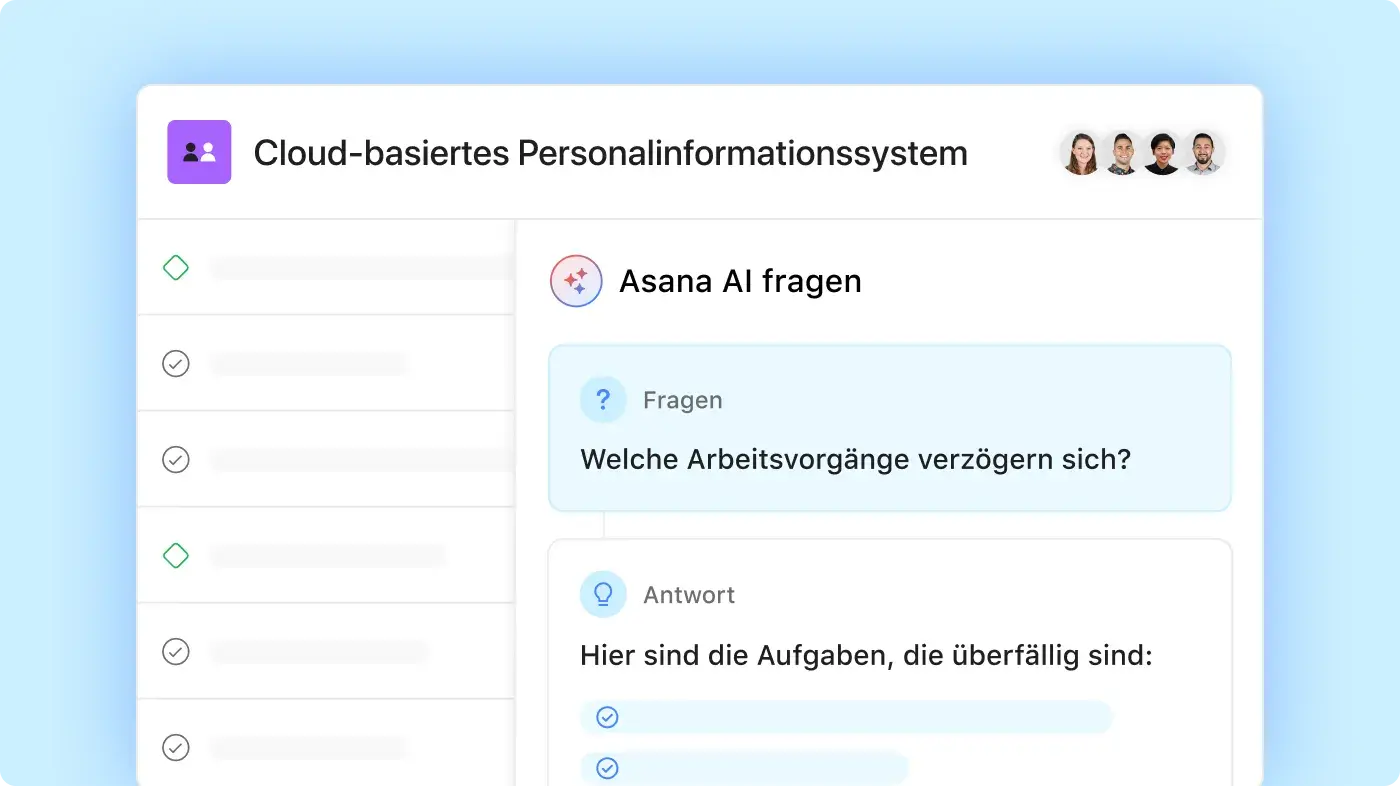Viewport: 1400px width, 786px height.
Task: Click the project title Cloud-basiertes Personalinformationssystem
Action: 610,153
